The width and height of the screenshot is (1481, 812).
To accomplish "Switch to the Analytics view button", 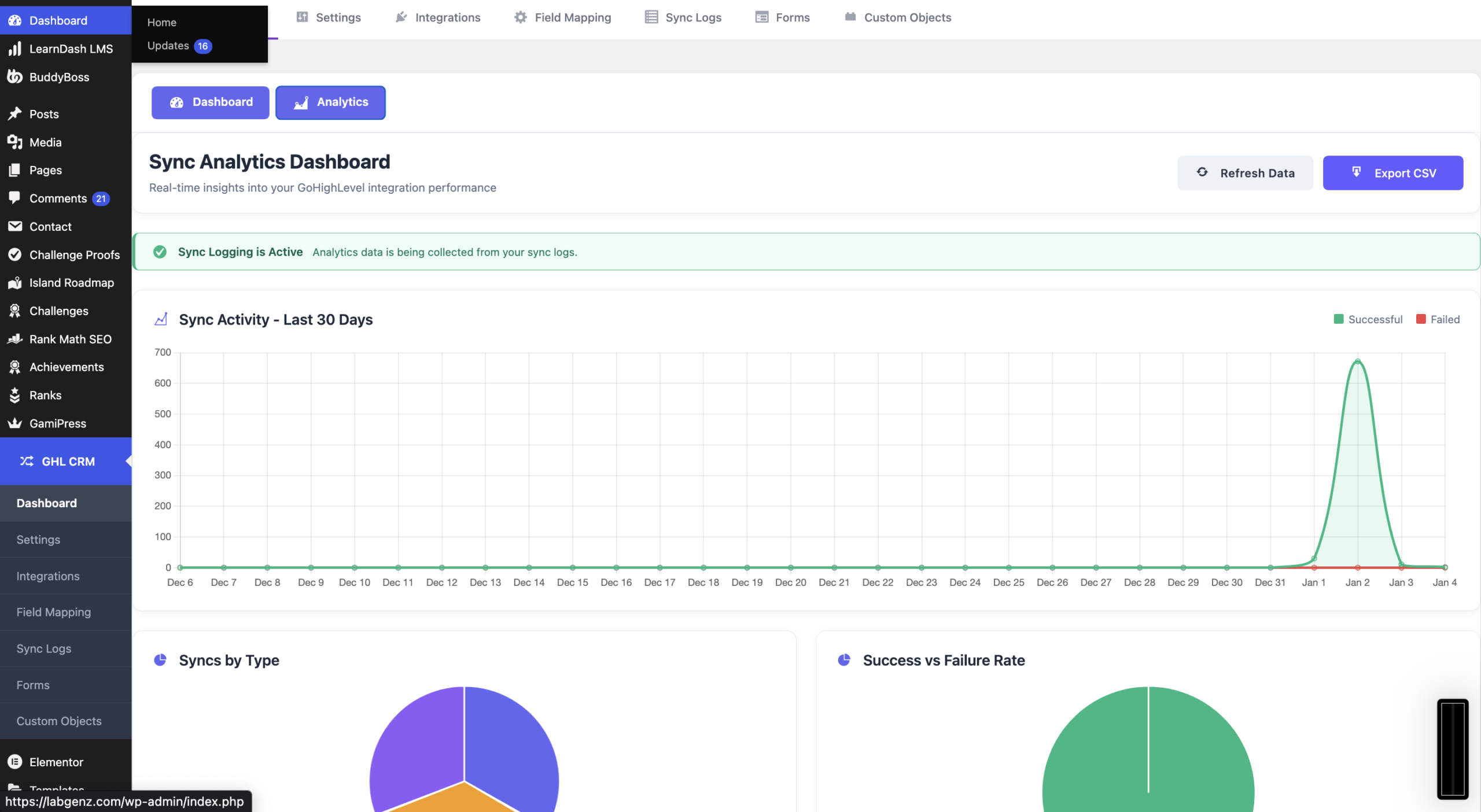I will tap(330, 102).
